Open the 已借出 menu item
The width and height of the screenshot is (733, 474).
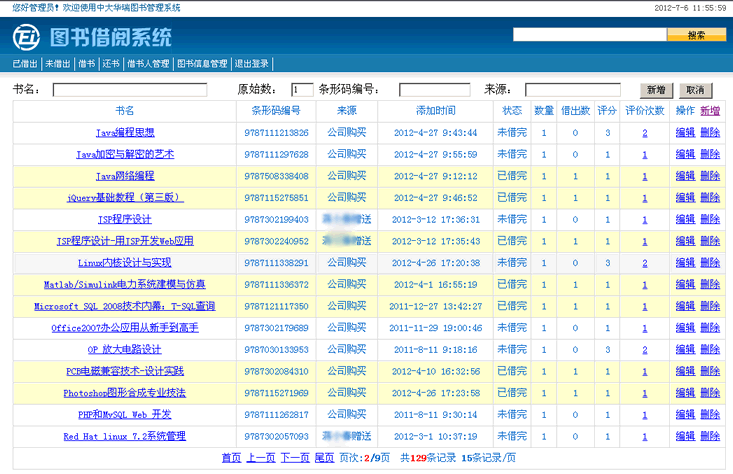click(25, 64)
